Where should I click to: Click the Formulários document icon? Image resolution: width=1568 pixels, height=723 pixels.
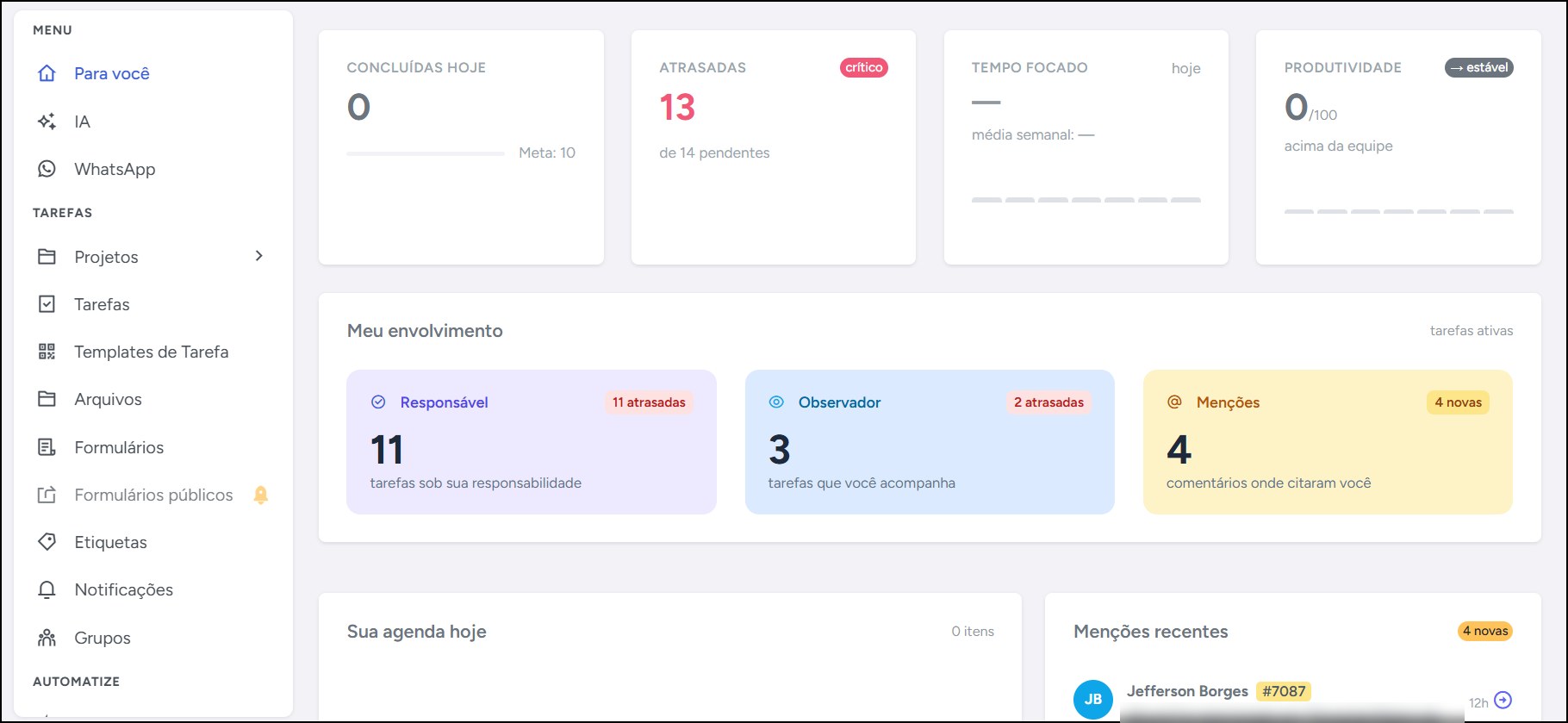tap(47, 447)
